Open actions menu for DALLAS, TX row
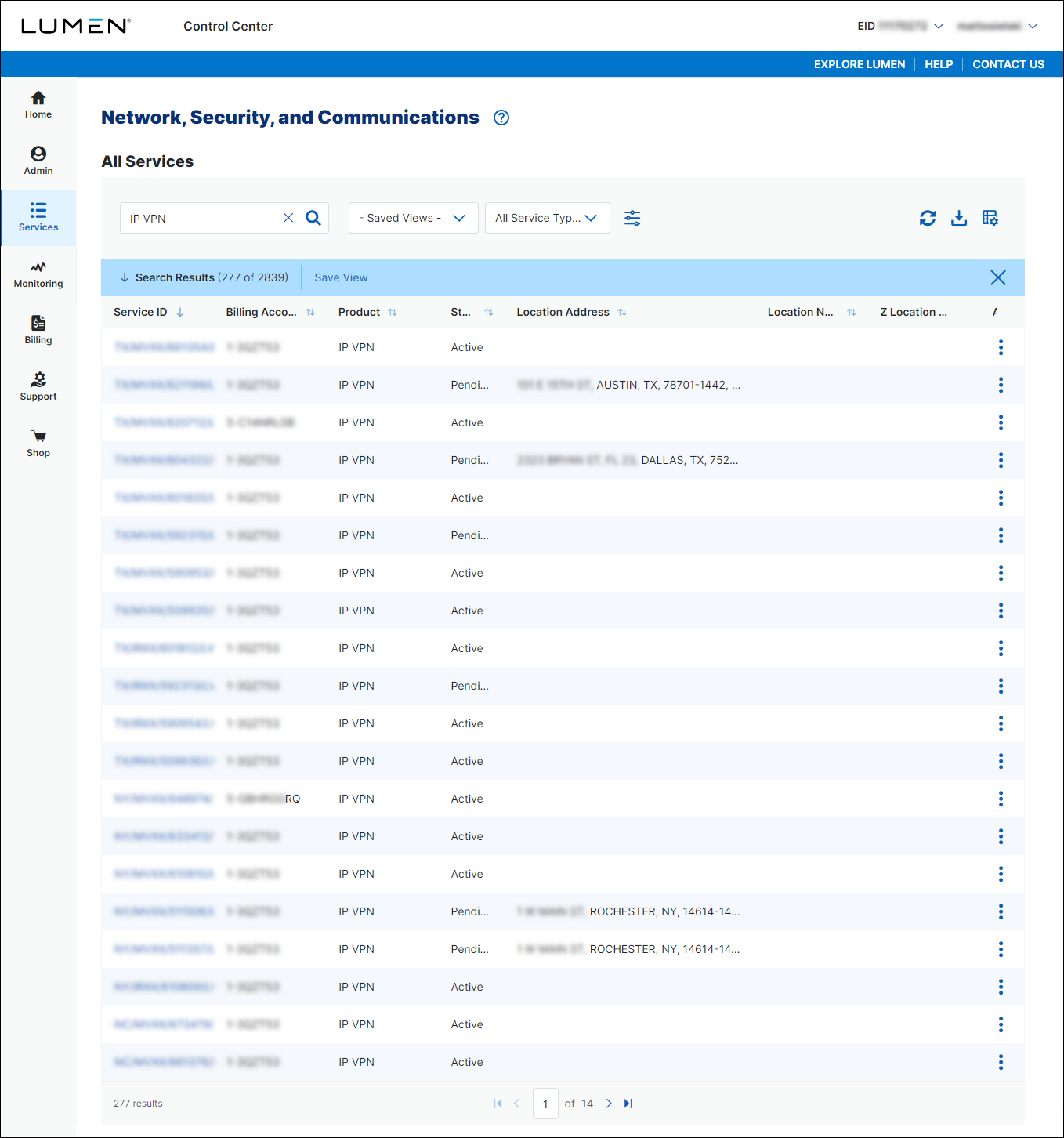Viewport: 1064px width, 1138px height. (1001, 460)
